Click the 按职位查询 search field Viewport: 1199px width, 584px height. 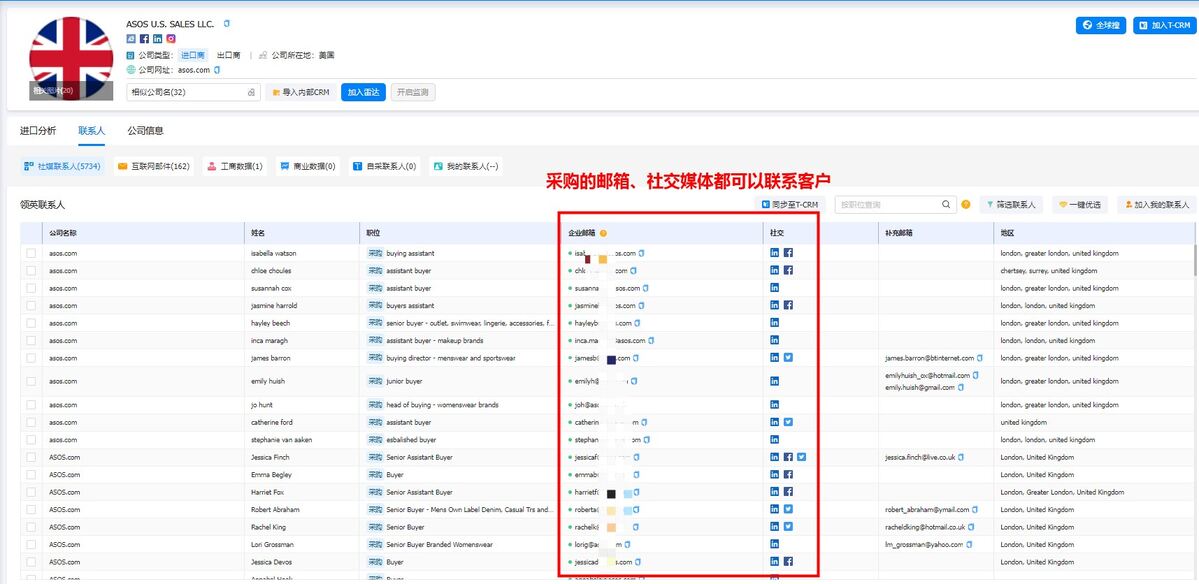point(886,205)
